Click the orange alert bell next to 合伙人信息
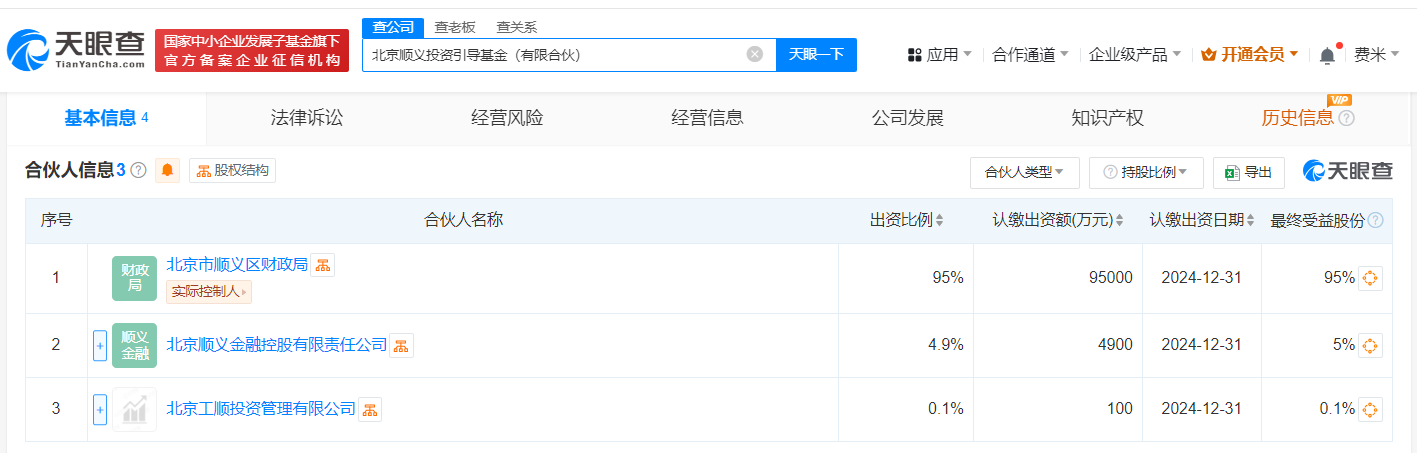The height and width of the screenshot is (453, 1417). (167, 171)
